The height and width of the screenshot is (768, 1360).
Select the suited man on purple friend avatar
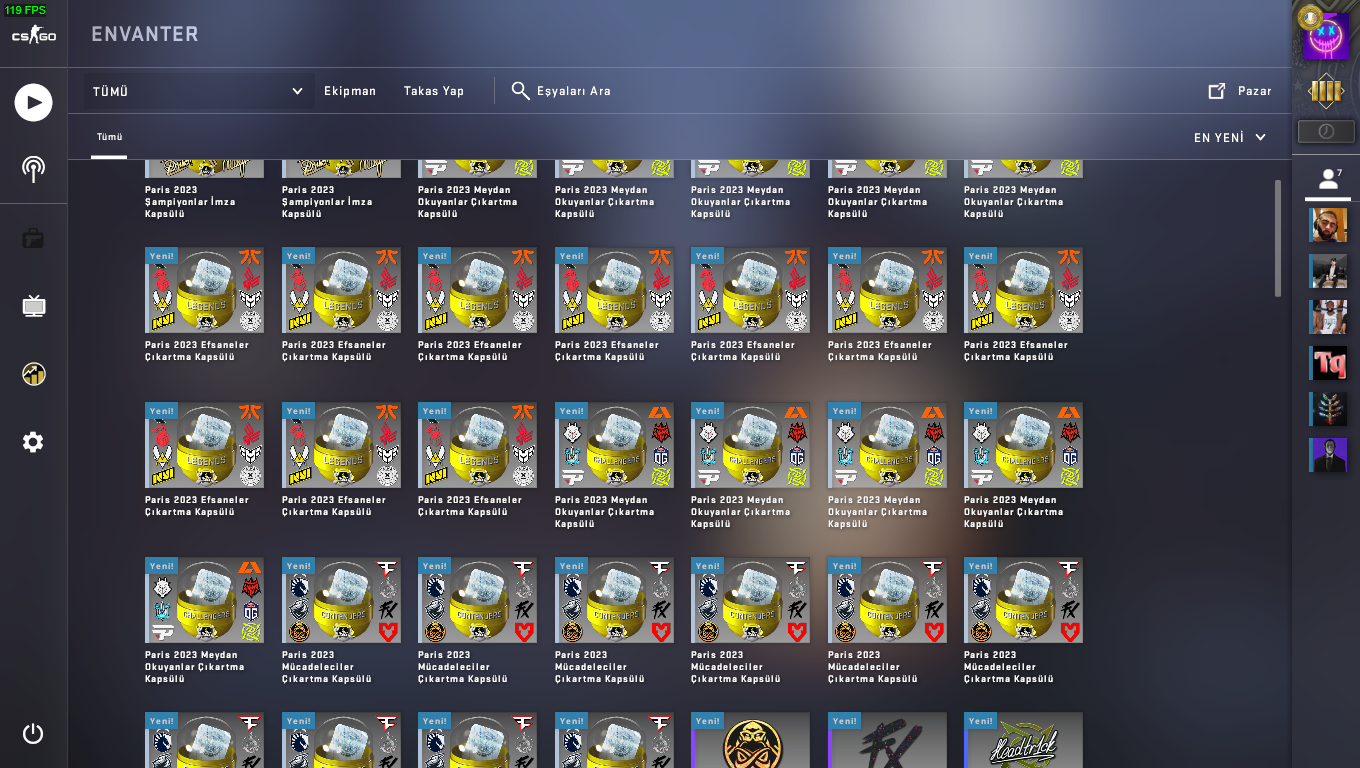[1328, 455]
